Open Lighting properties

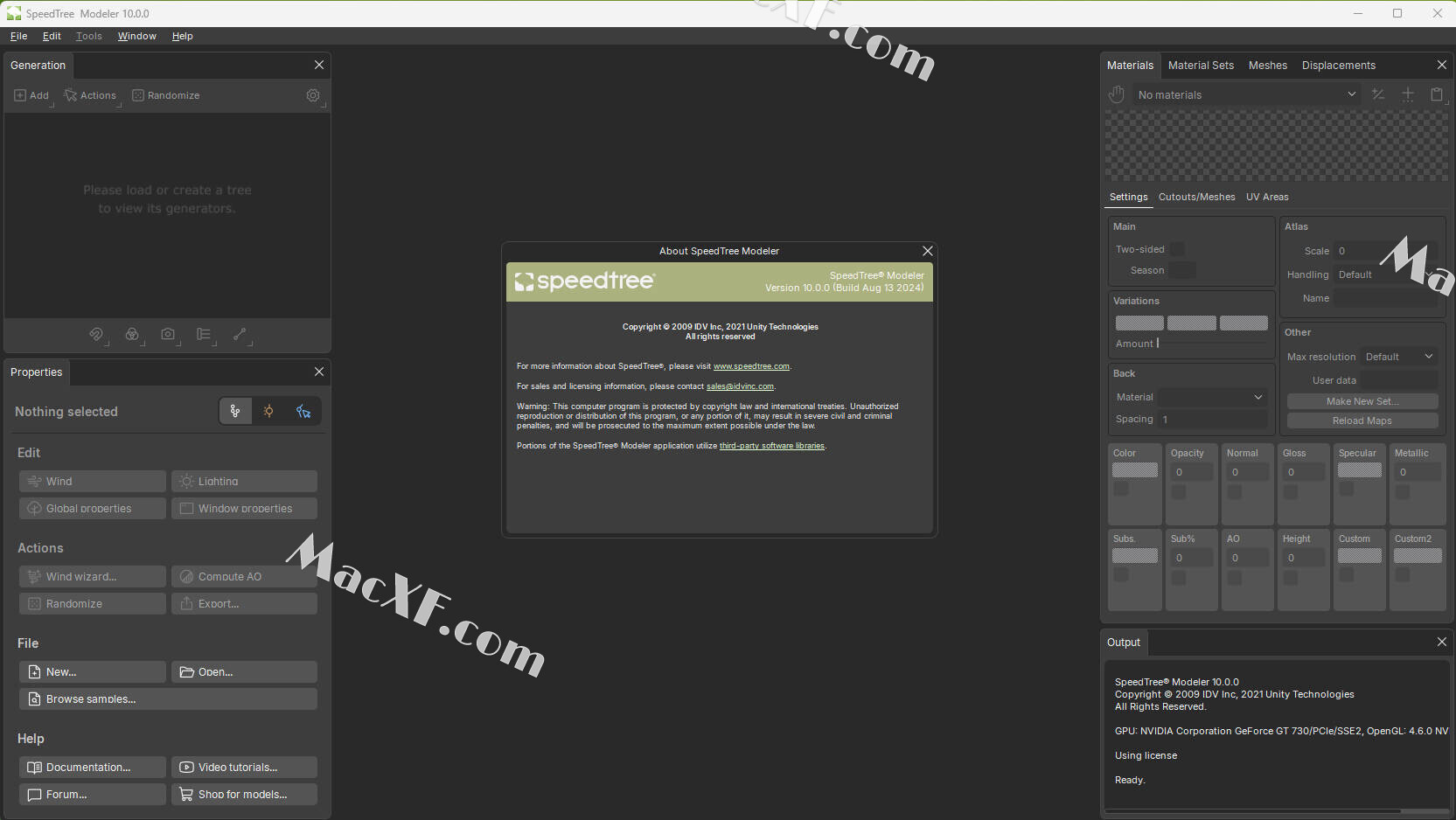[x=244, y=482]
